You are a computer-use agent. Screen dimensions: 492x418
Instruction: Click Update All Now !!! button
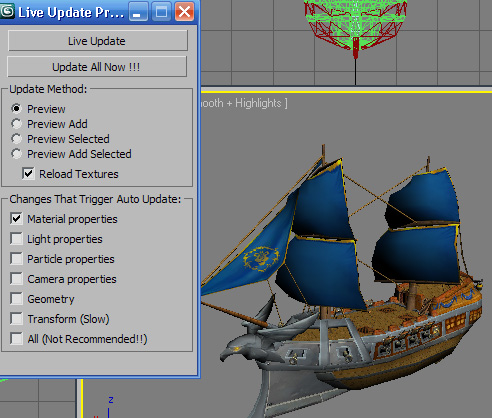(97, 67)
